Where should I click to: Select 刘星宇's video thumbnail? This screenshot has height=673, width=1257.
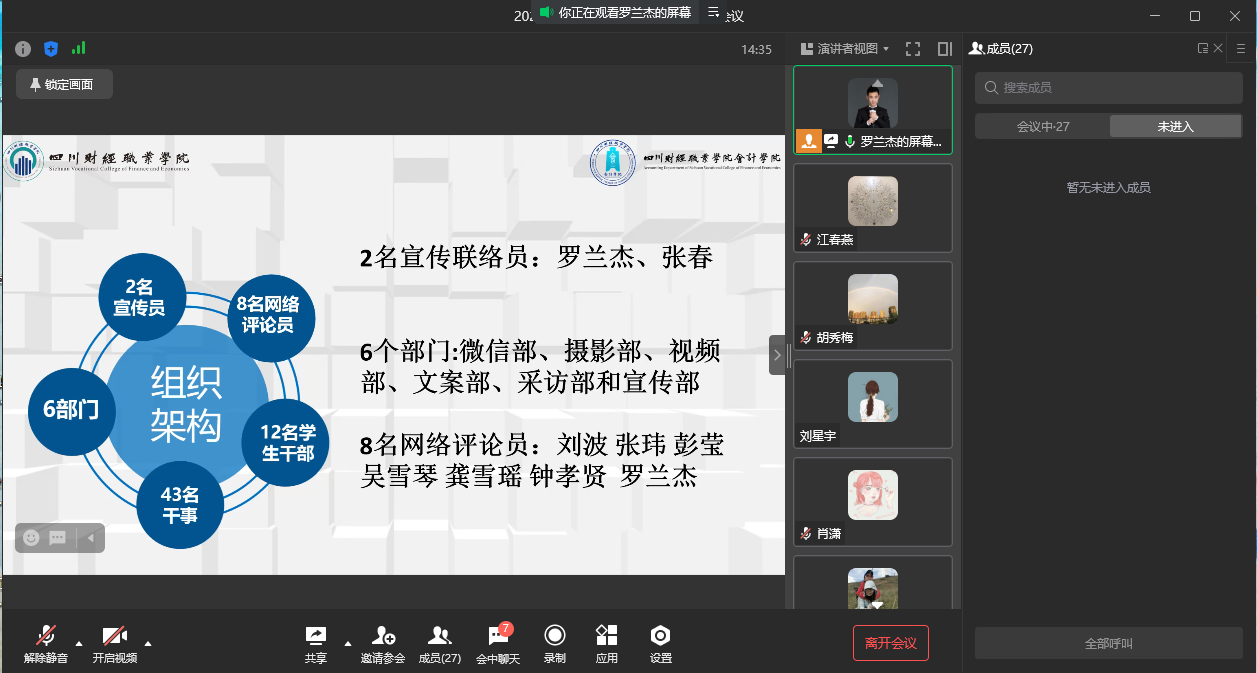(873, 404)
